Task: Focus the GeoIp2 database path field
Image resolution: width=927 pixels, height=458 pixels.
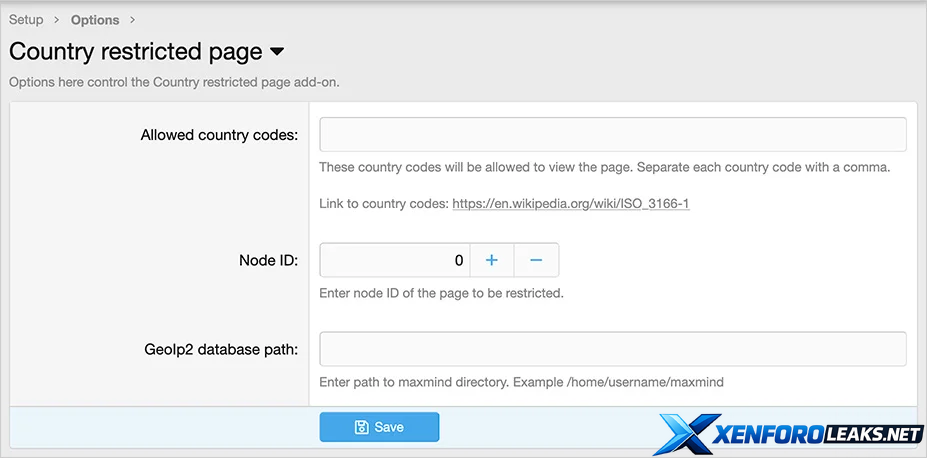Action: click(x=612, y=349)
